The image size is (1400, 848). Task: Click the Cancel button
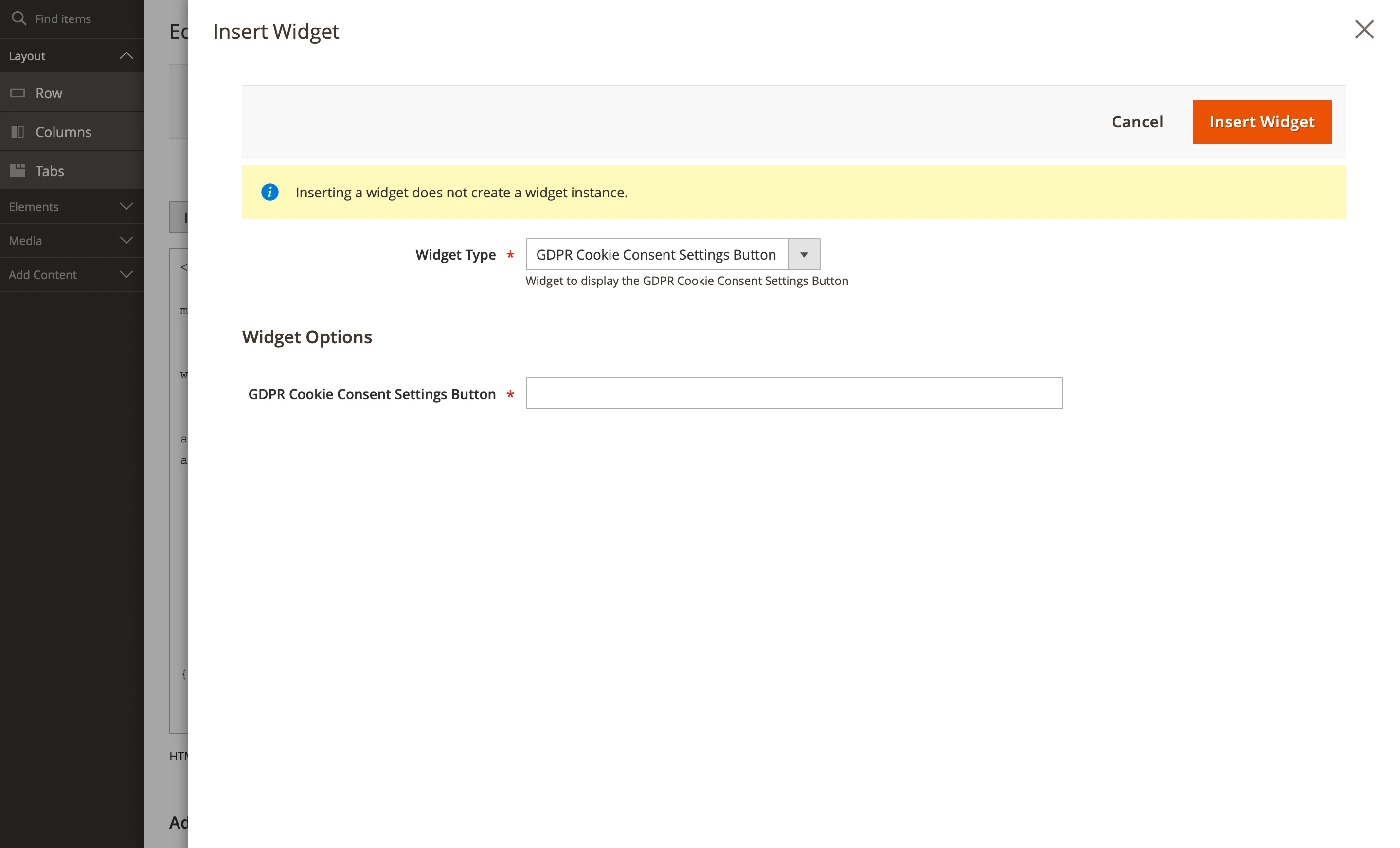[1136, 122]
